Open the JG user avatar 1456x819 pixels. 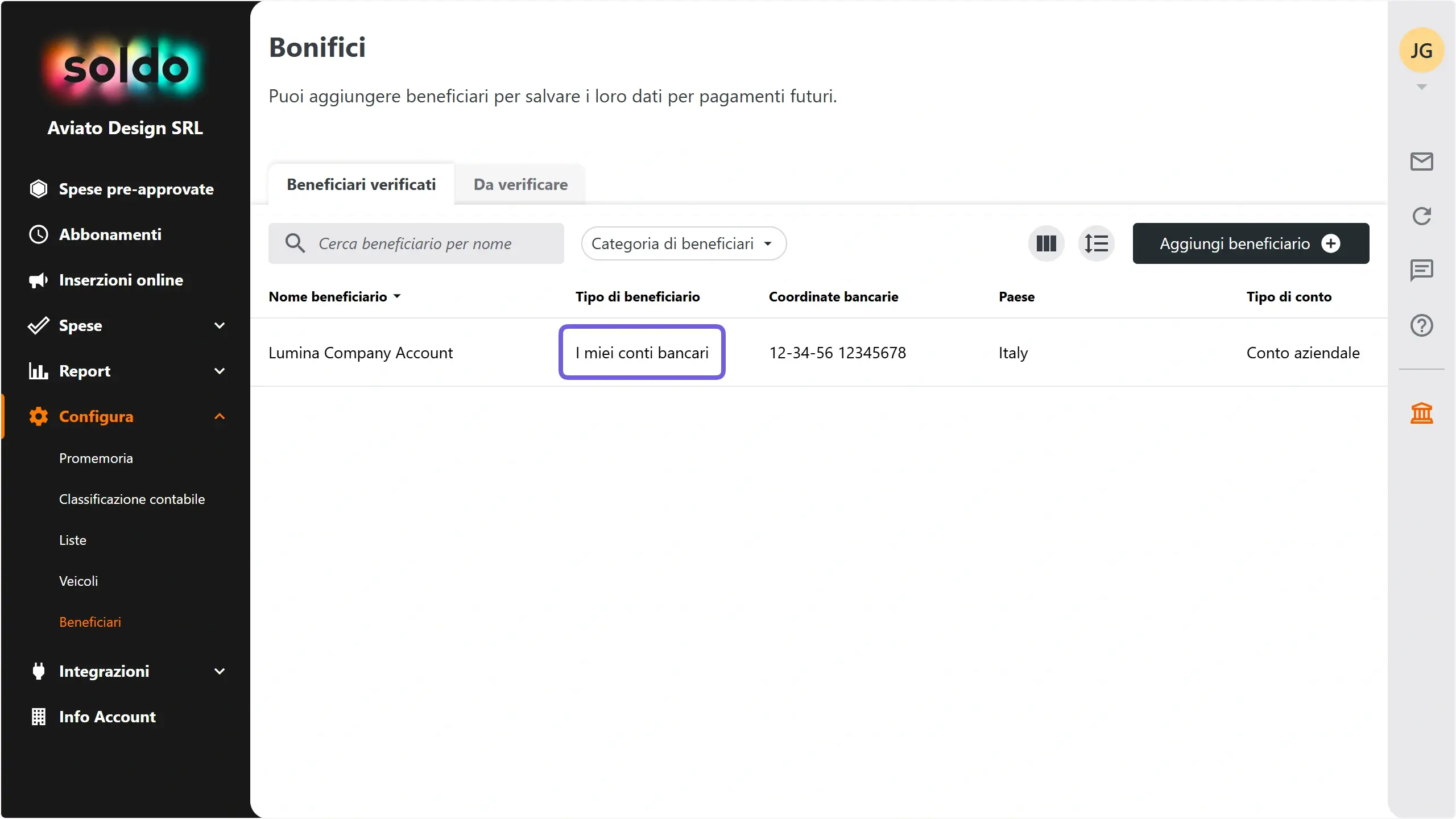[1421, 51]
